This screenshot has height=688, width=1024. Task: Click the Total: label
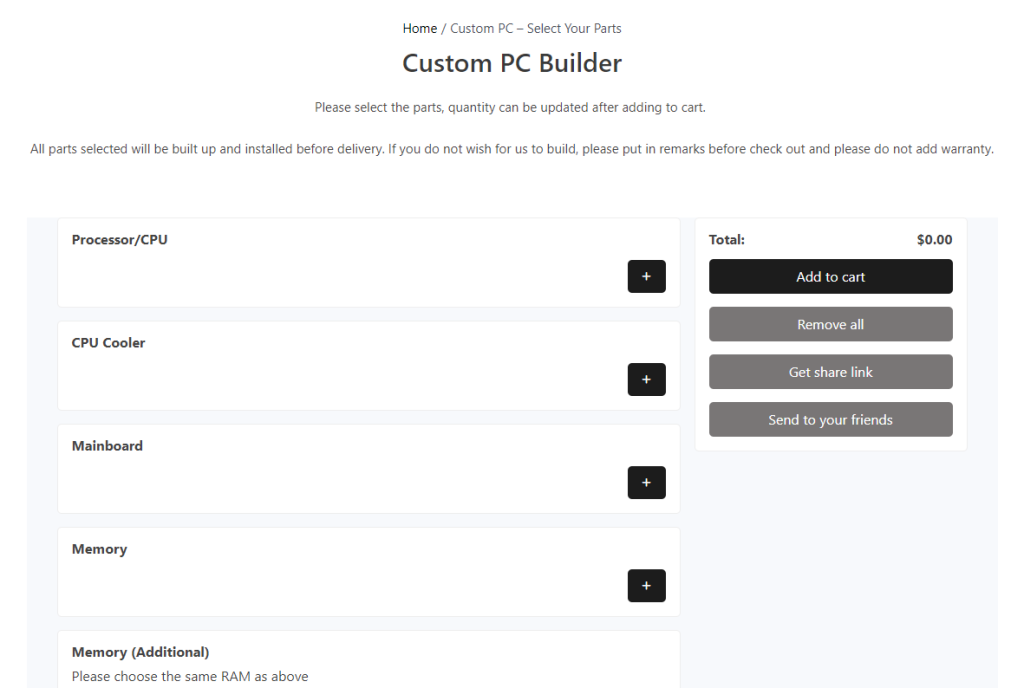[727, 240]
